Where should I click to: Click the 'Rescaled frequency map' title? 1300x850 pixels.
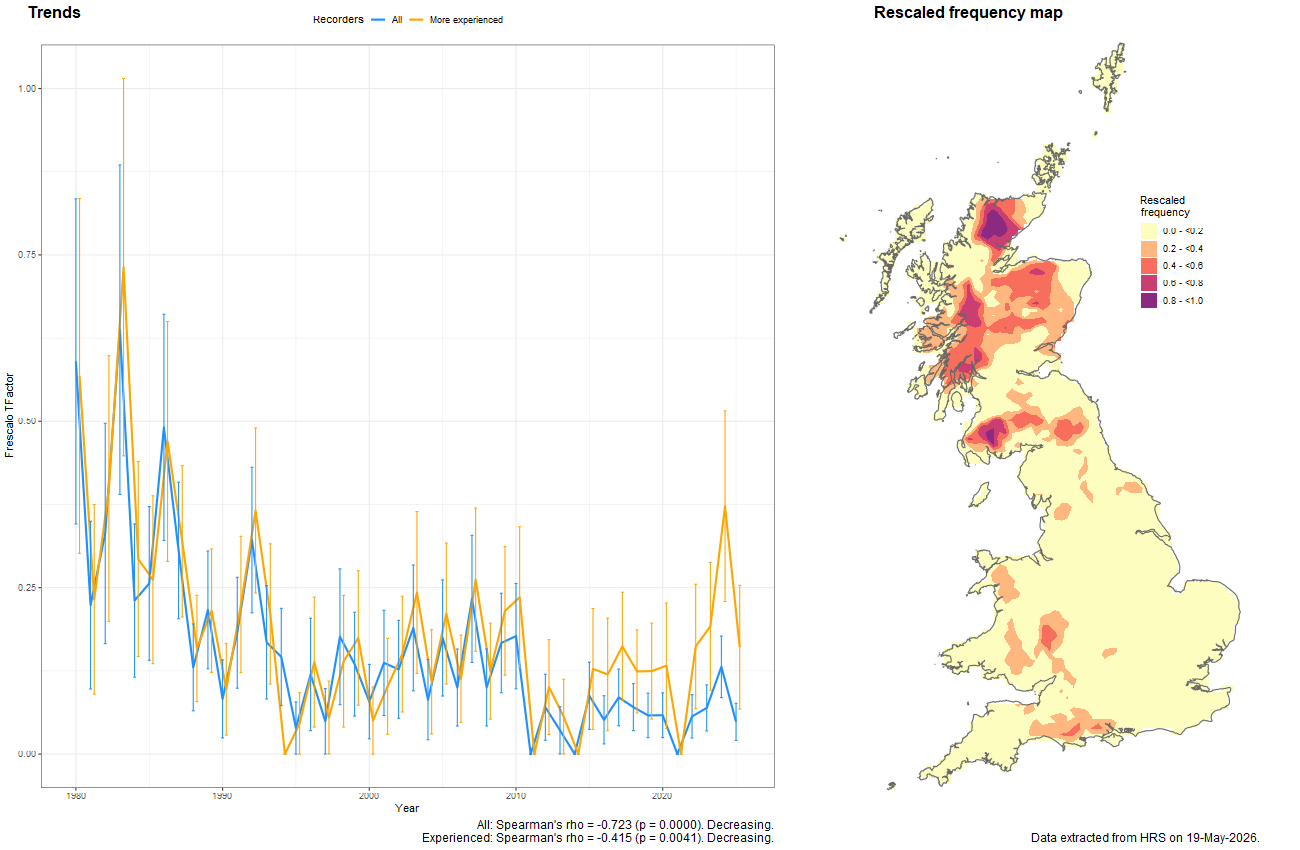pyautogui.click(x=968, y=13)
